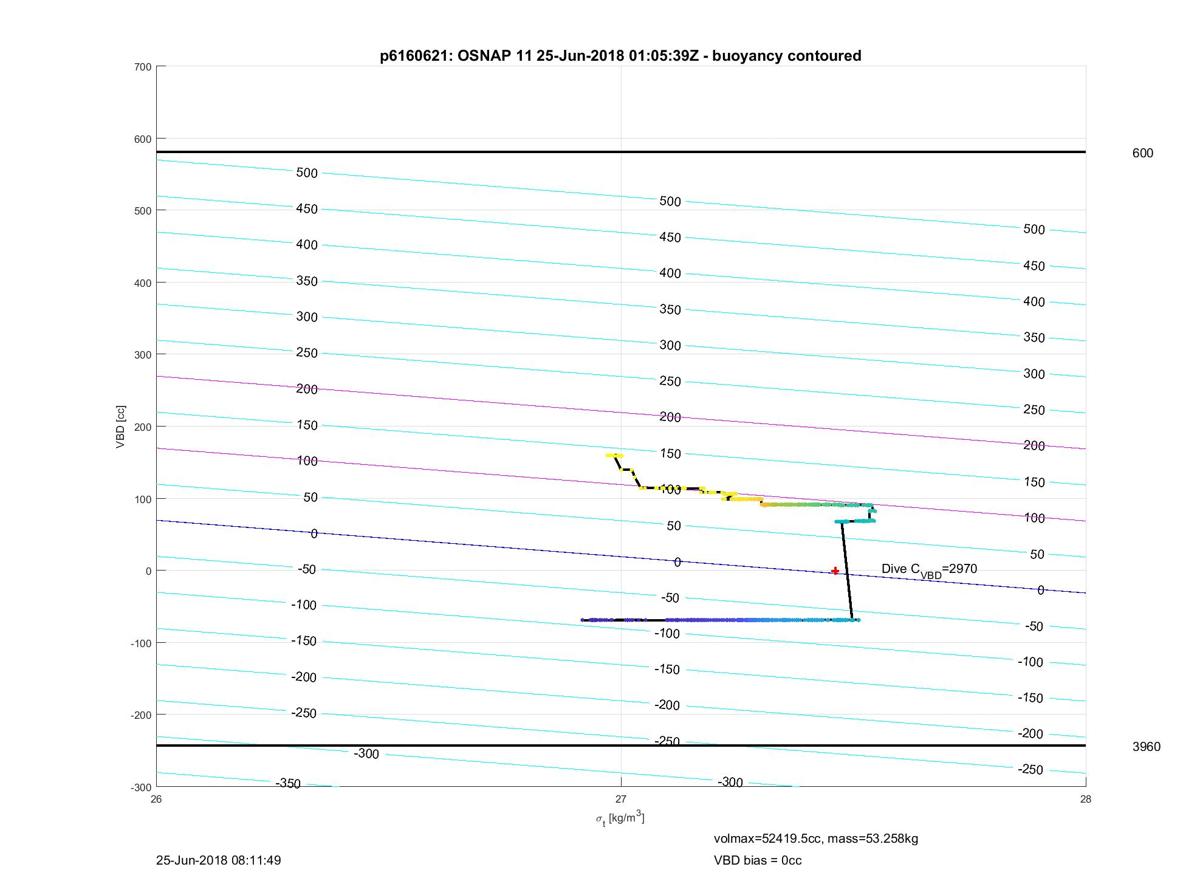This screenshot has width=1200, height=885.
Task: Select the '-350' buoyancy contour label
Action: tap(288, 783)
